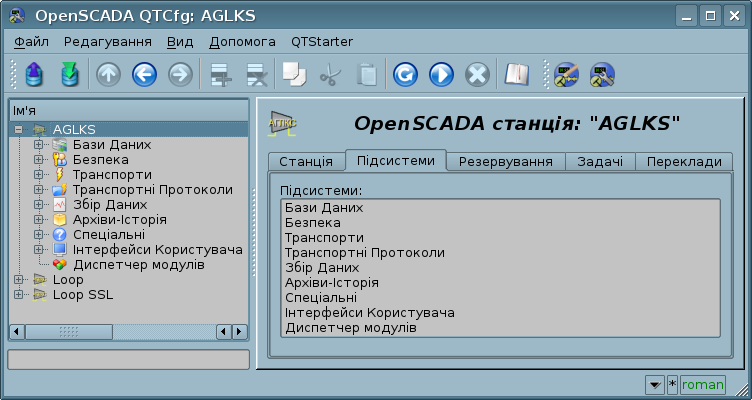Start the periodic update play icon

pos(441,74)
